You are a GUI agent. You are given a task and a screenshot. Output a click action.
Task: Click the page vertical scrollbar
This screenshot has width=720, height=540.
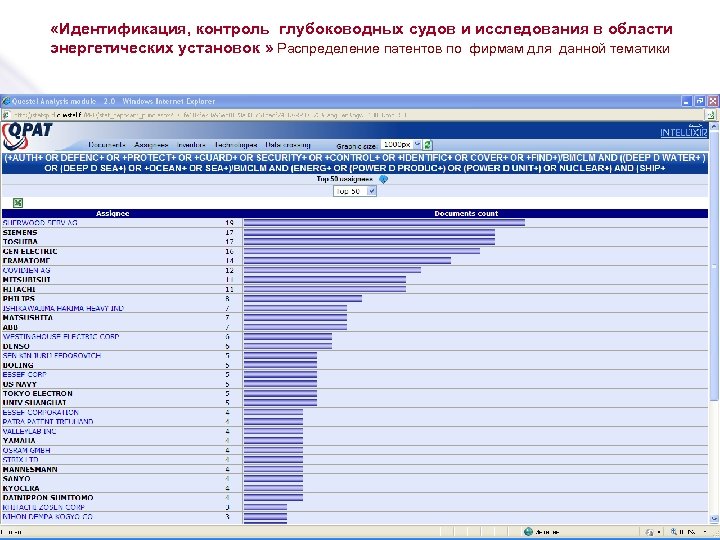(x=714, y=321)
